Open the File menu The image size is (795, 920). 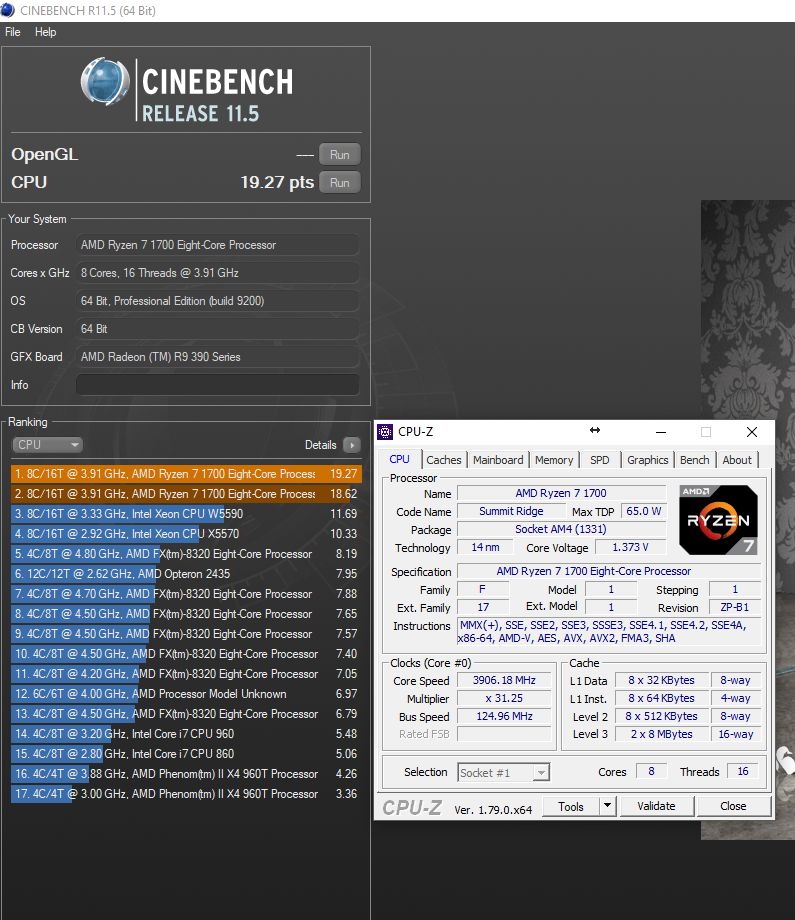pos(12,32)
